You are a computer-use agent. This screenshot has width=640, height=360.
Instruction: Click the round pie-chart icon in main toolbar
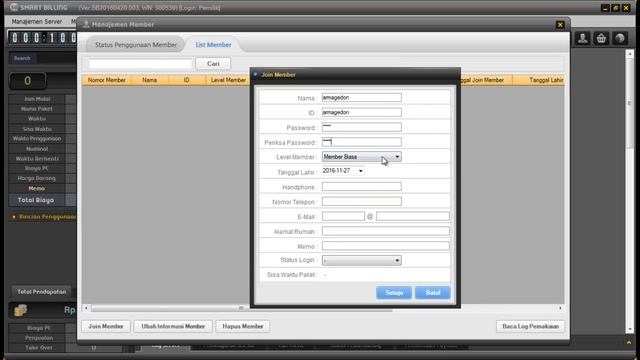coord(620,38)
